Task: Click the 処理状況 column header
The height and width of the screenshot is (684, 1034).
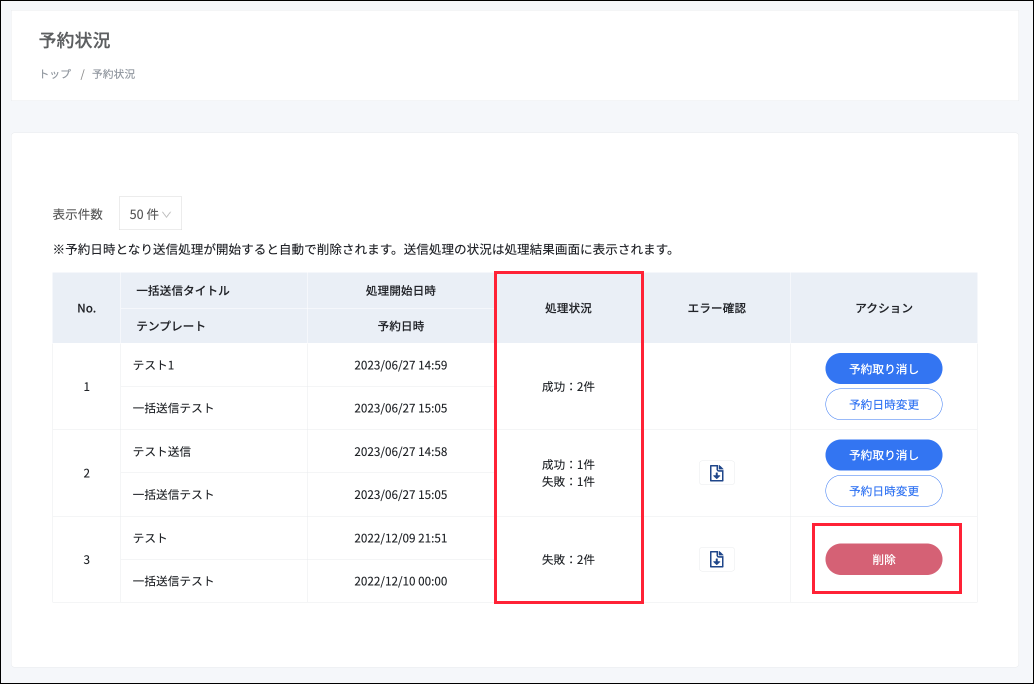Action: pyautogui.click(x=567, y=308)
